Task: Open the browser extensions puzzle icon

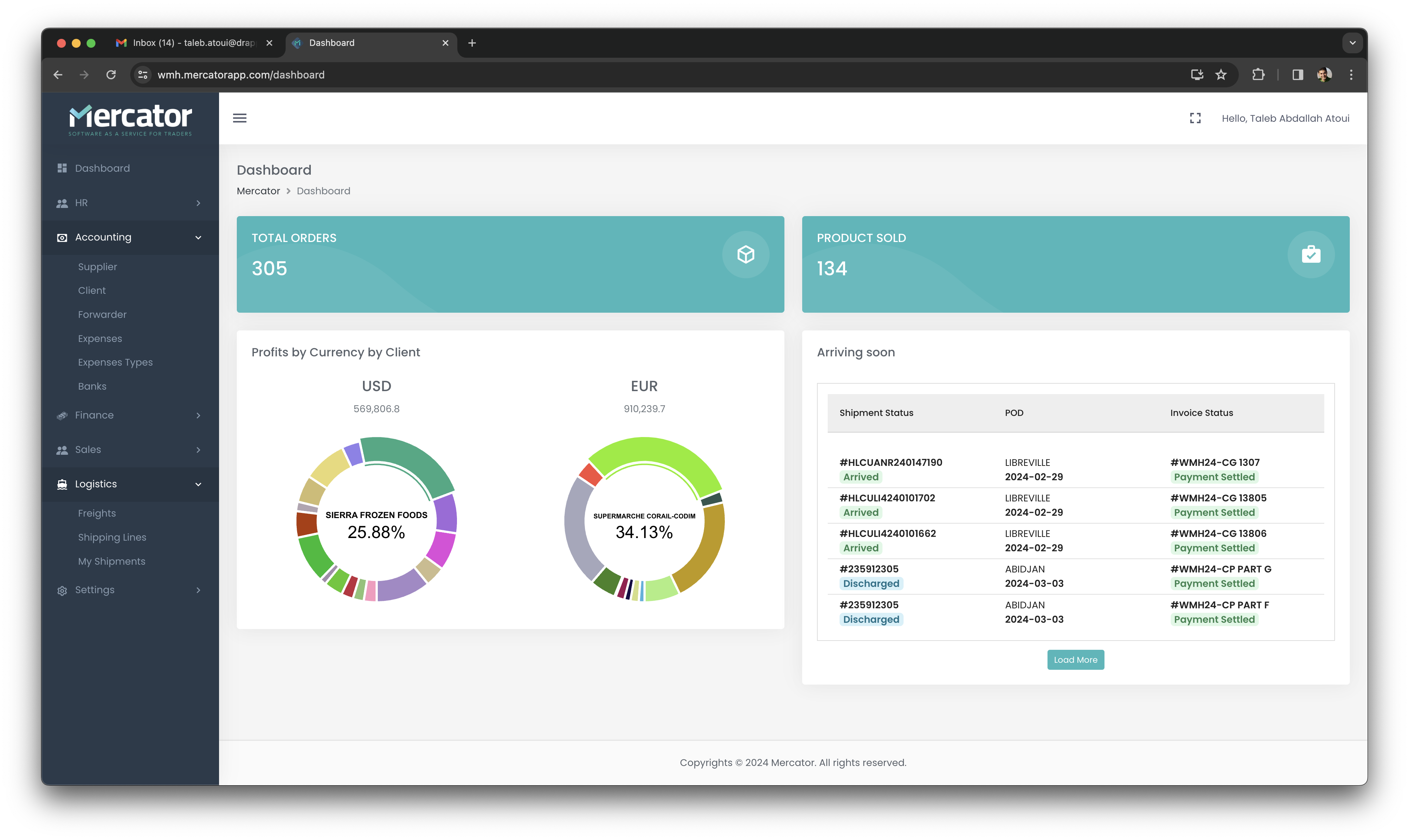Action: [x=1258, y=75]
